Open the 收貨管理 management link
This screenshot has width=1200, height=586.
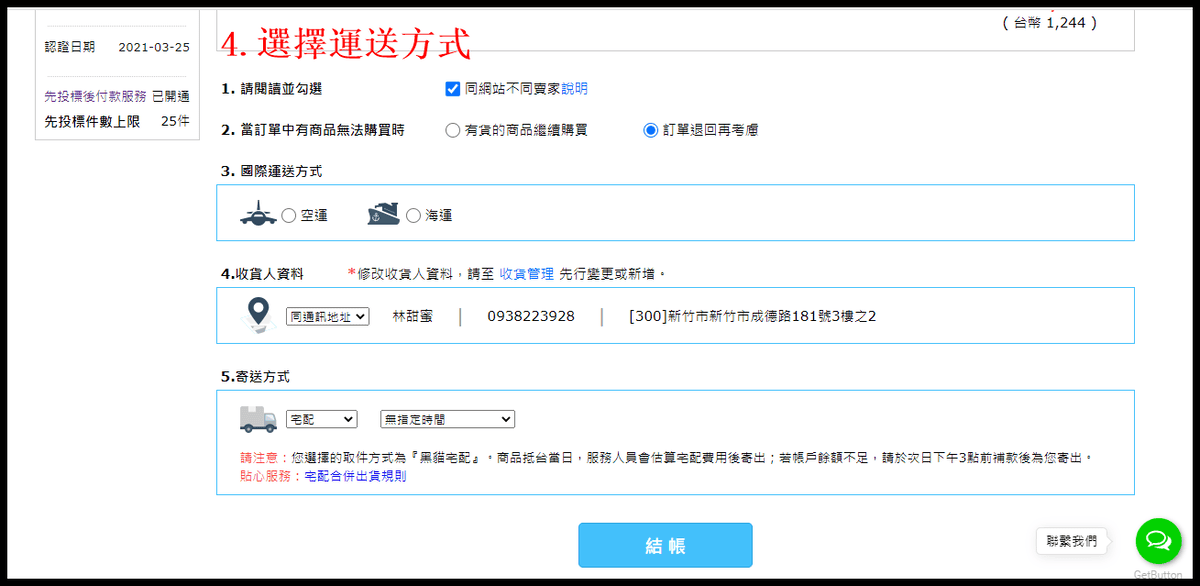click(528, 275)
